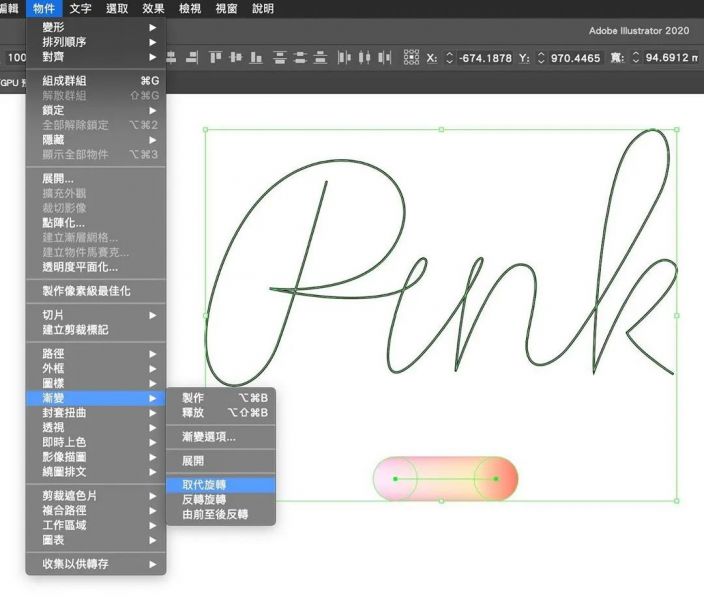Viewport: 704px width, 600px height.
Task: Click the X position input field
Action: 486,58
